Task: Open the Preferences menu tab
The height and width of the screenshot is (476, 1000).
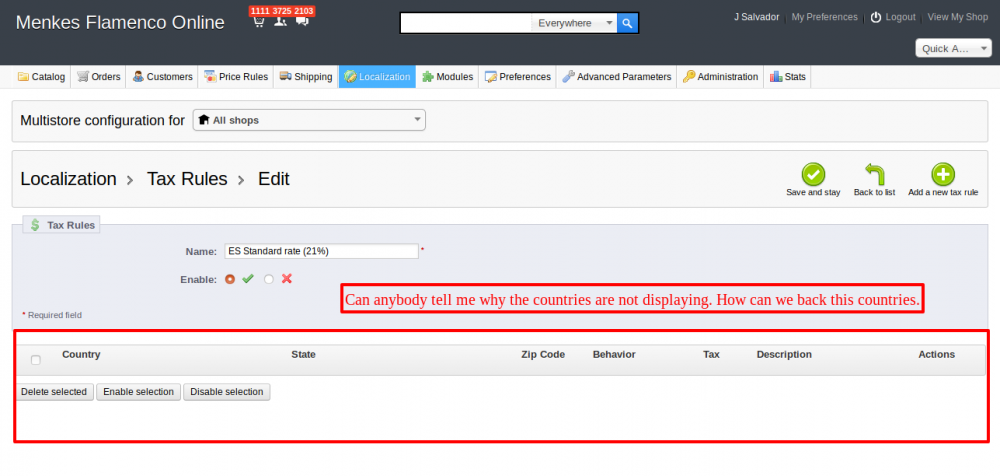Action: pos(517,77)
